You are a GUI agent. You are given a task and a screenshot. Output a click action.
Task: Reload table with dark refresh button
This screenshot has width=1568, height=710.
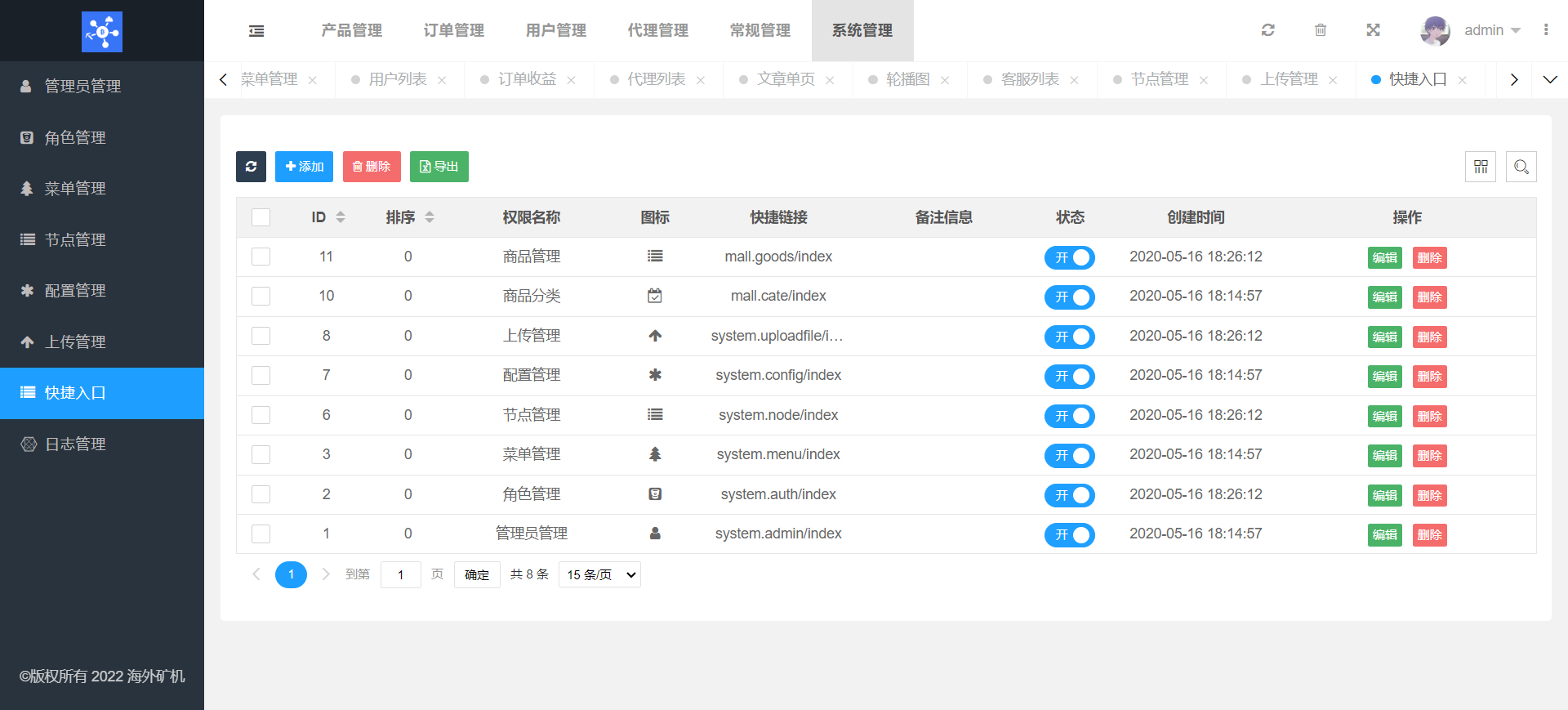click(251, 167)
